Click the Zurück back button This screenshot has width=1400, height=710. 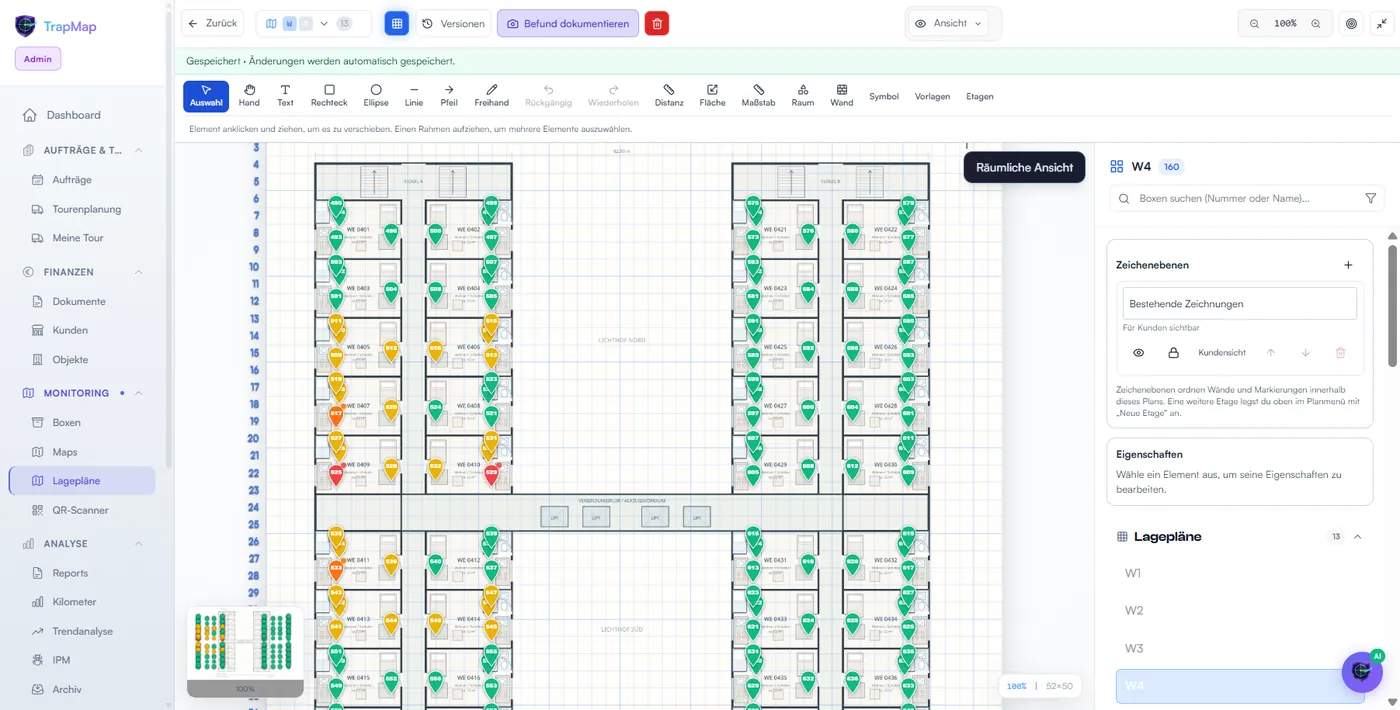click(x=211, y=23)
